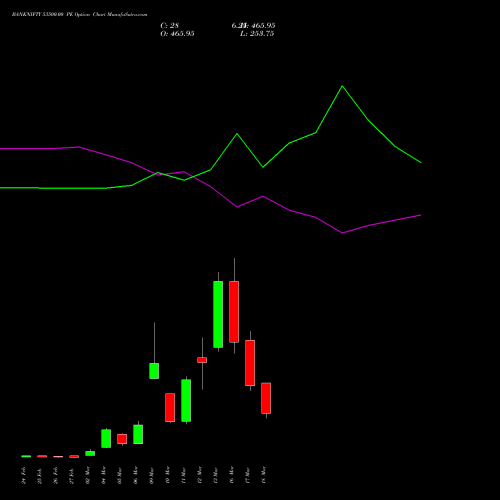The image size is (500, 500).
Task: Select the green candle above 04 Mar
Action: (x=106, y=438)
